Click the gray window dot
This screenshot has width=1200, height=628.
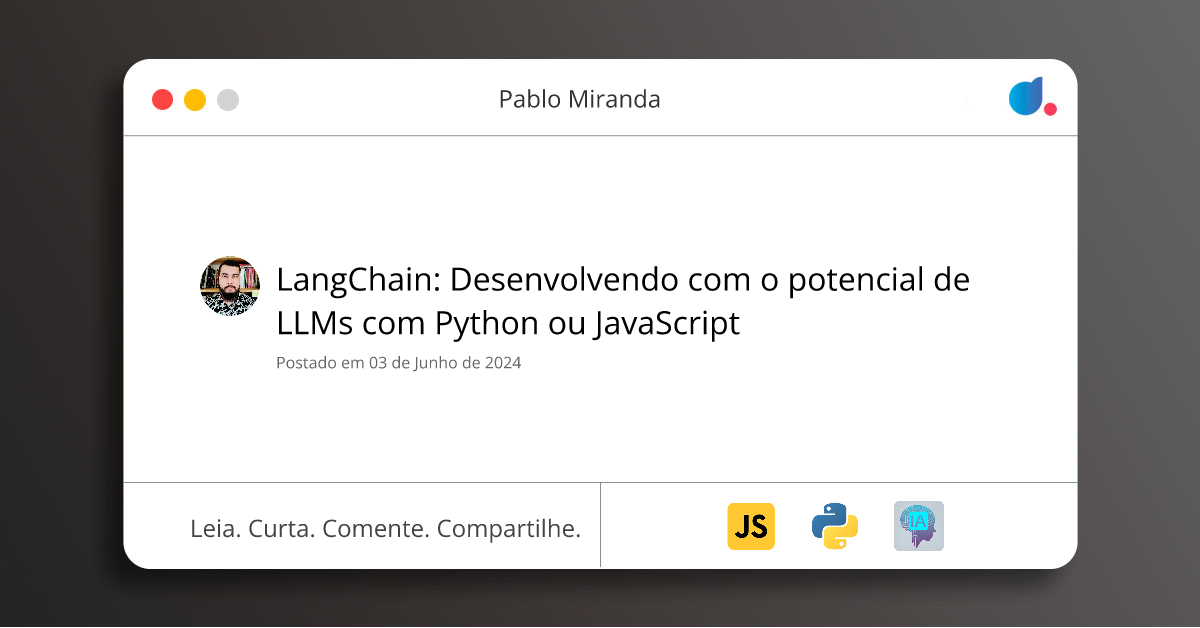pyautogui.click(x=228, y=100)
